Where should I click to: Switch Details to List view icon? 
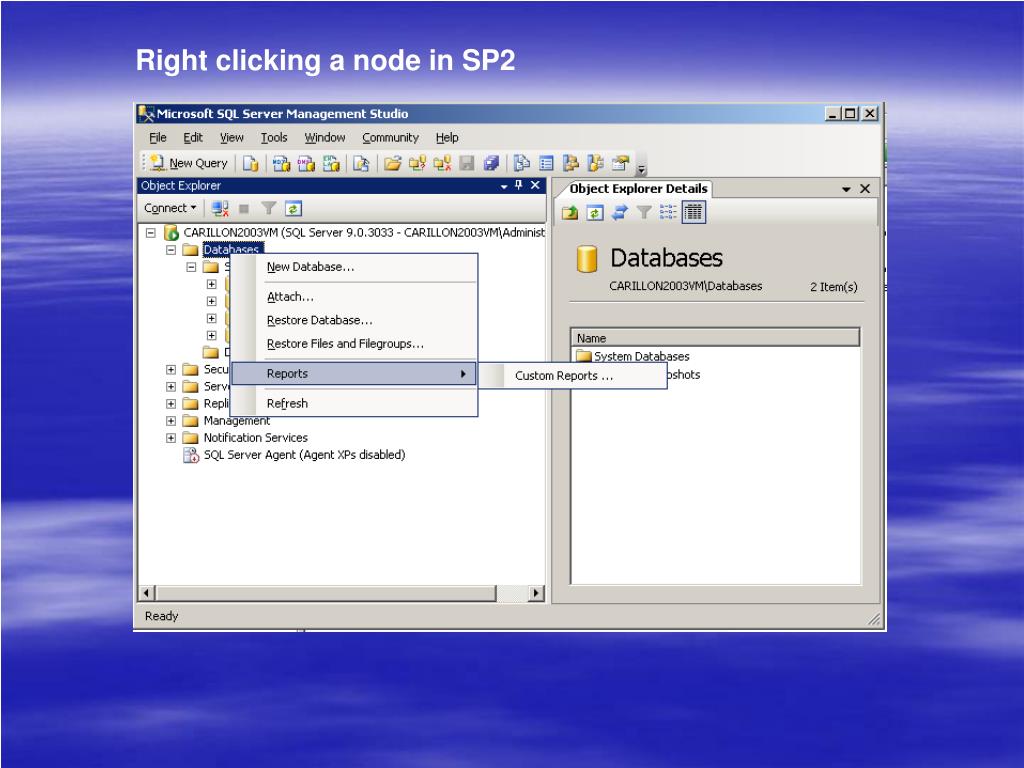click(668, 212)
